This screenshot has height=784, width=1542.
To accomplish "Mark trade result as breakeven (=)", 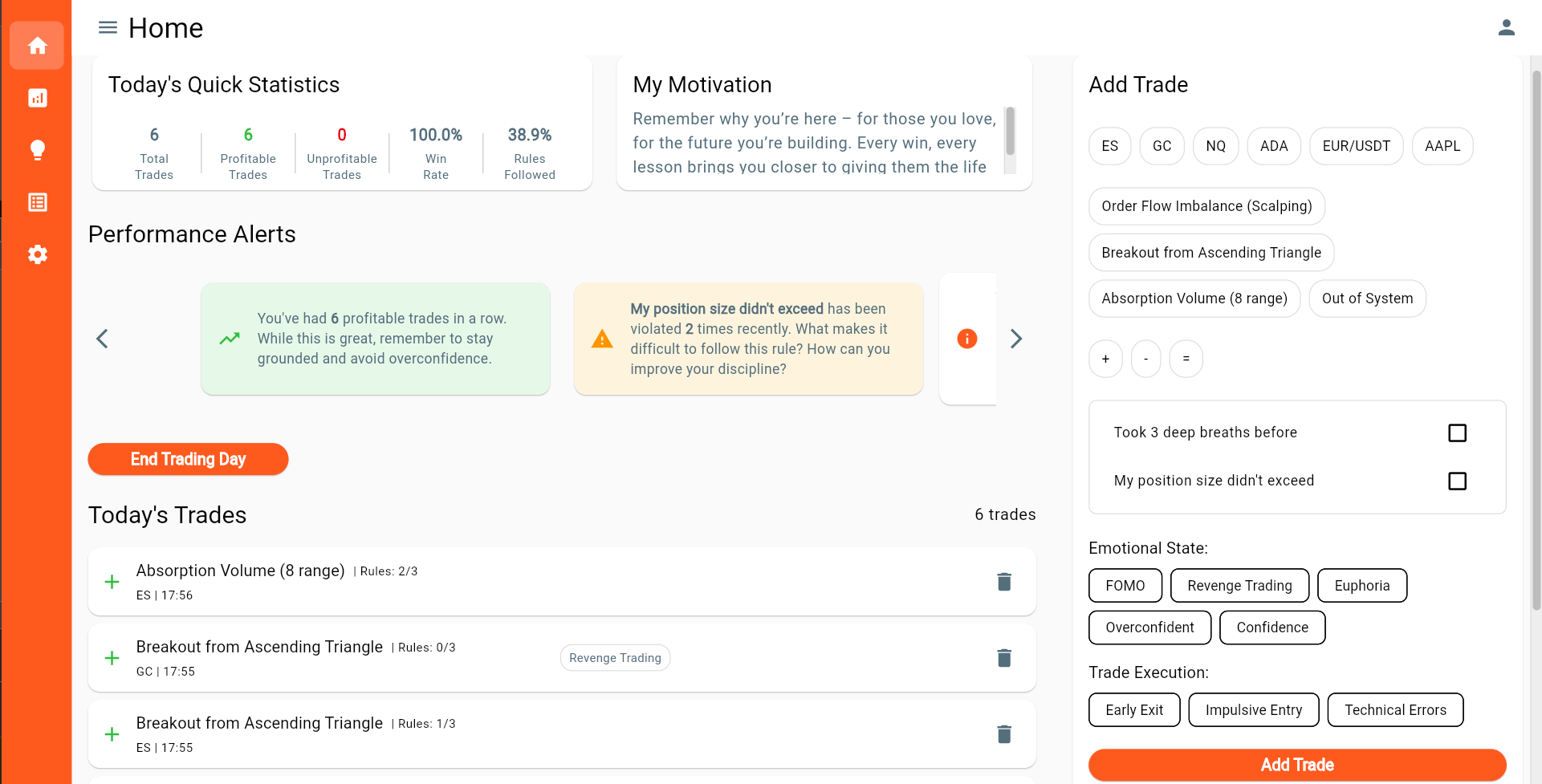I will pyautogui.click(x=1186, y=359).
